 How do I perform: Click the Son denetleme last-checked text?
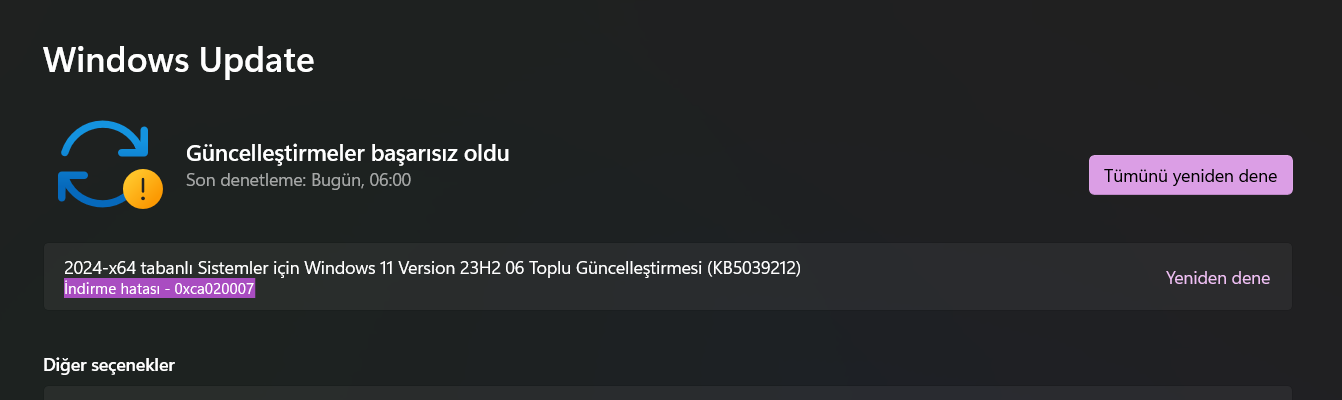298,180
